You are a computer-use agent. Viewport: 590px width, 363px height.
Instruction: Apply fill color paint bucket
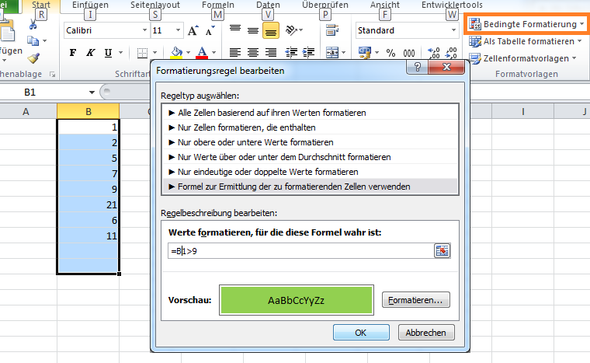[x=176, y=52]
